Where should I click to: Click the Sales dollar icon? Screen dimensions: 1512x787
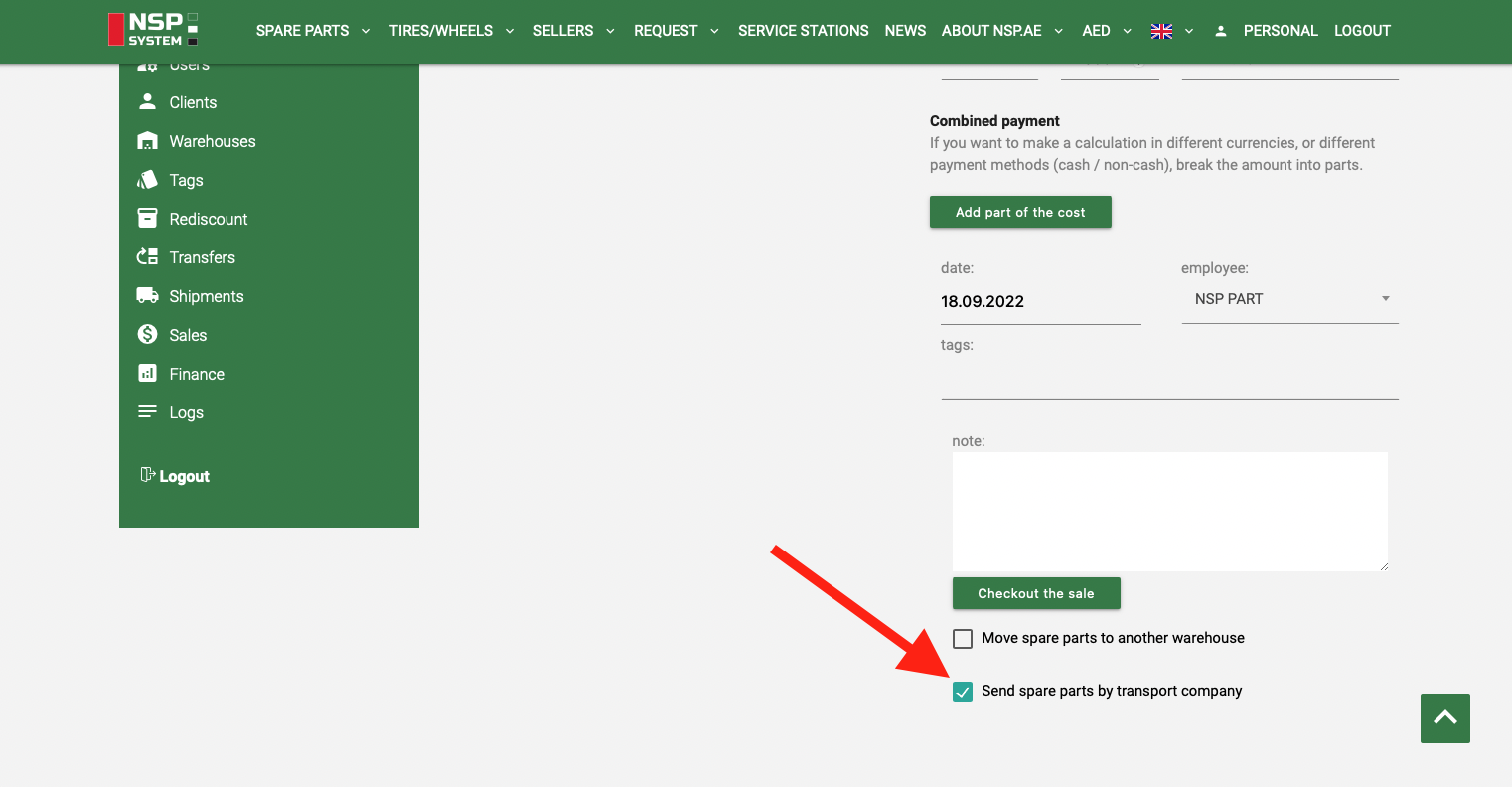[147, 335]
